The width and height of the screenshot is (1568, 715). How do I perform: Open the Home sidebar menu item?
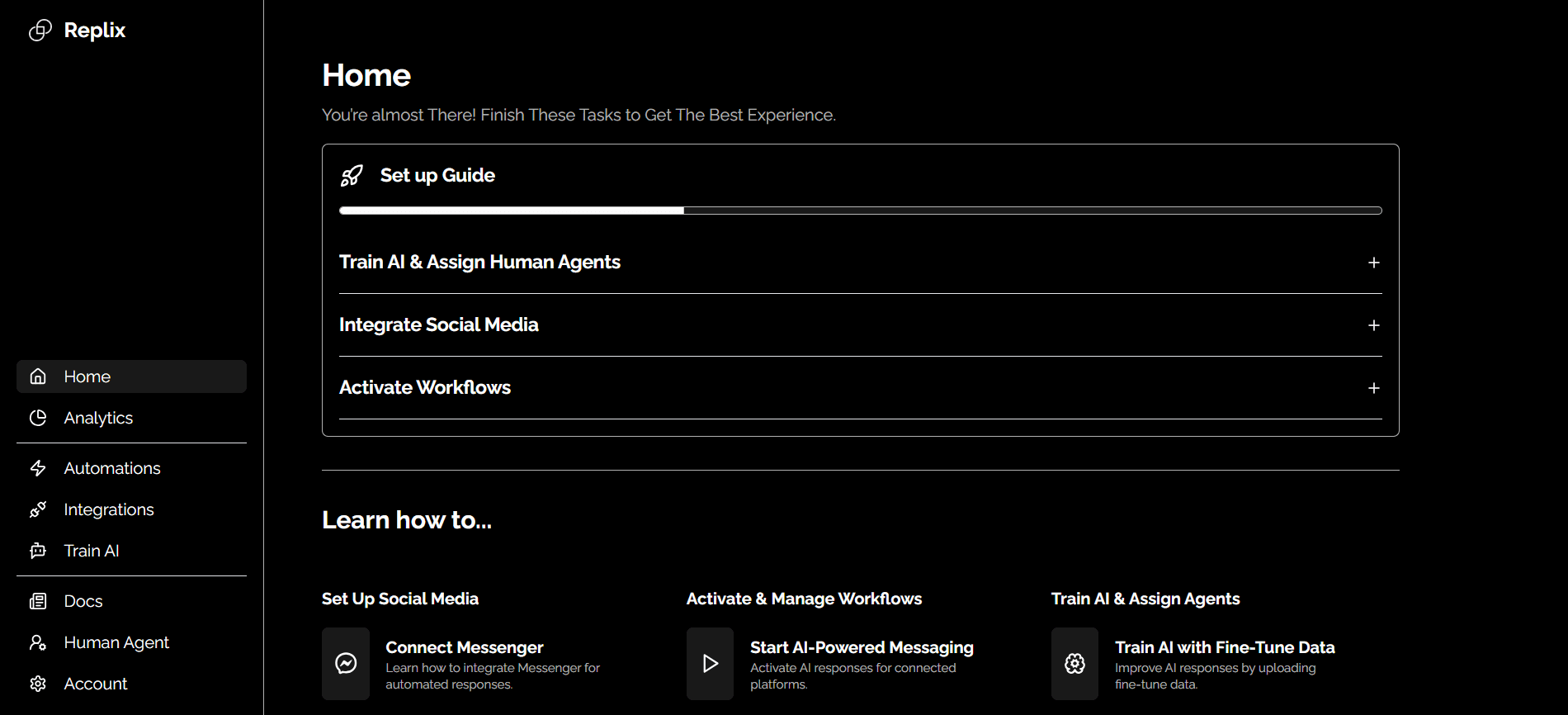(131, 376)
